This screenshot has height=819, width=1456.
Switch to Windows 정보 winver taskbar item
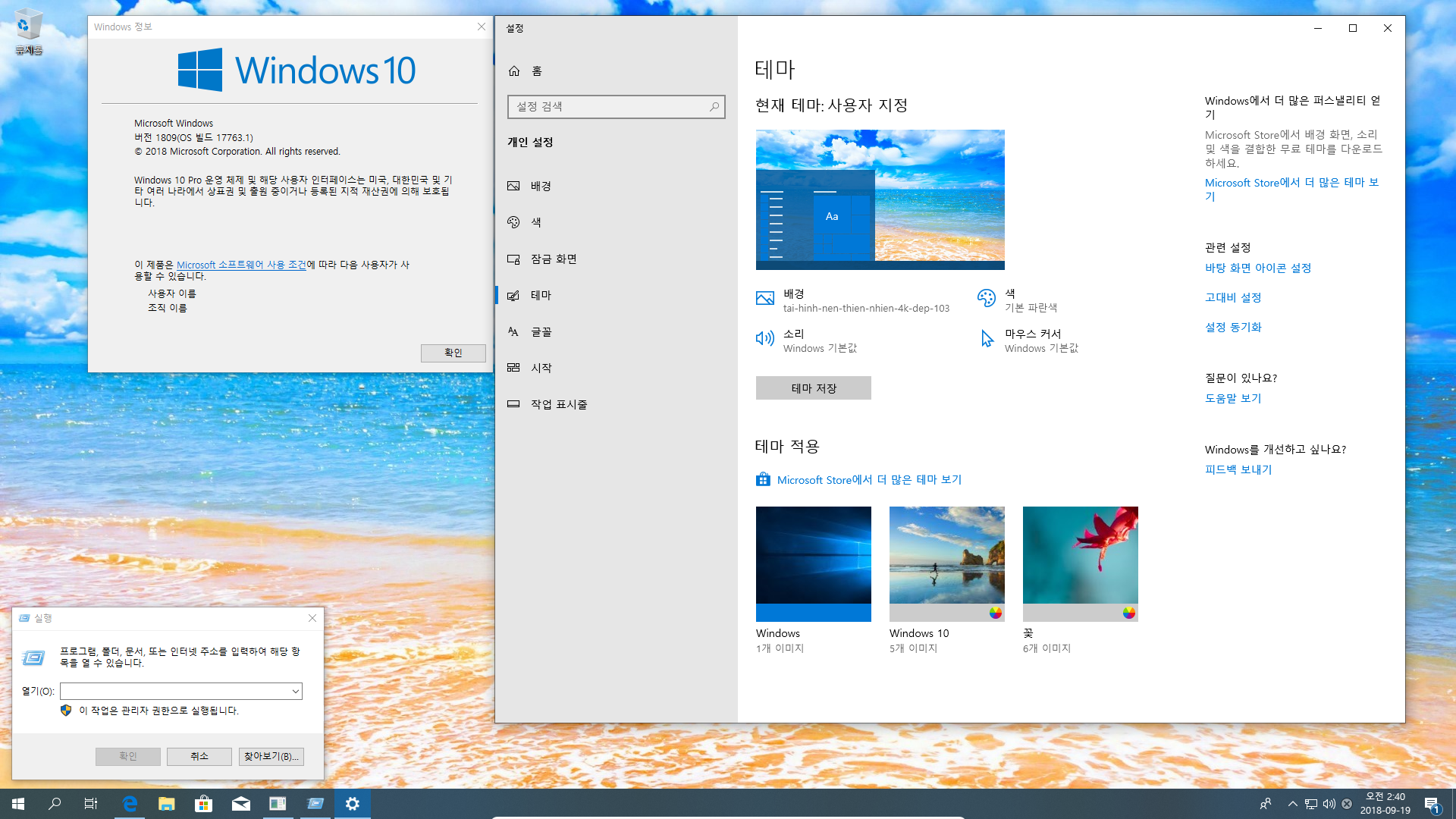pyautogui.click(x=278, y=804)
